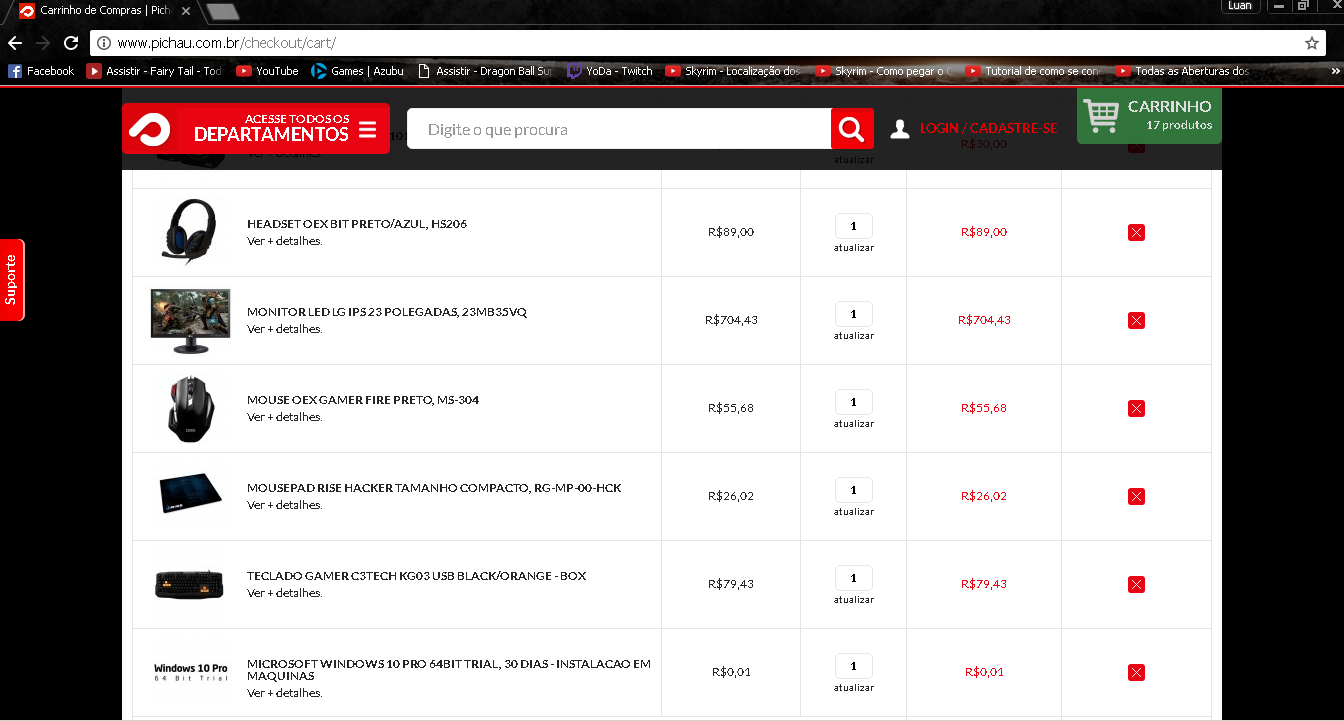Open the Skyrim - Localização bookmark
Screen dimensions: 1344x721
click(732, 71)
